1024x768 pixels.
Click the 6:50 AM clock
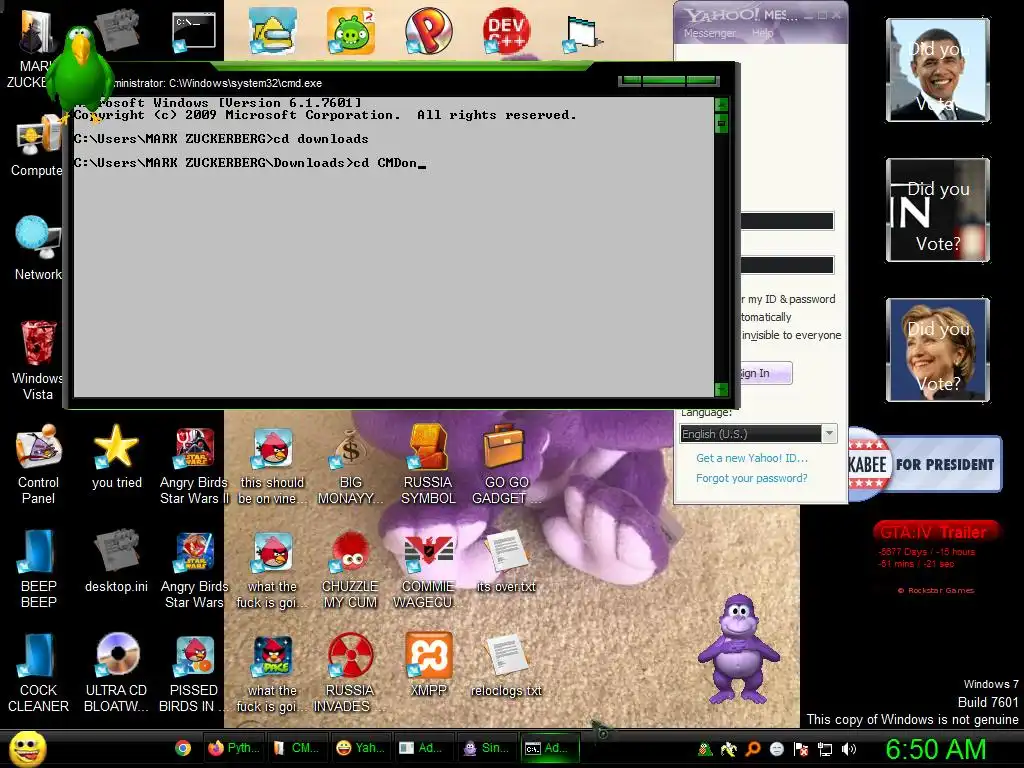click(936, 750)
